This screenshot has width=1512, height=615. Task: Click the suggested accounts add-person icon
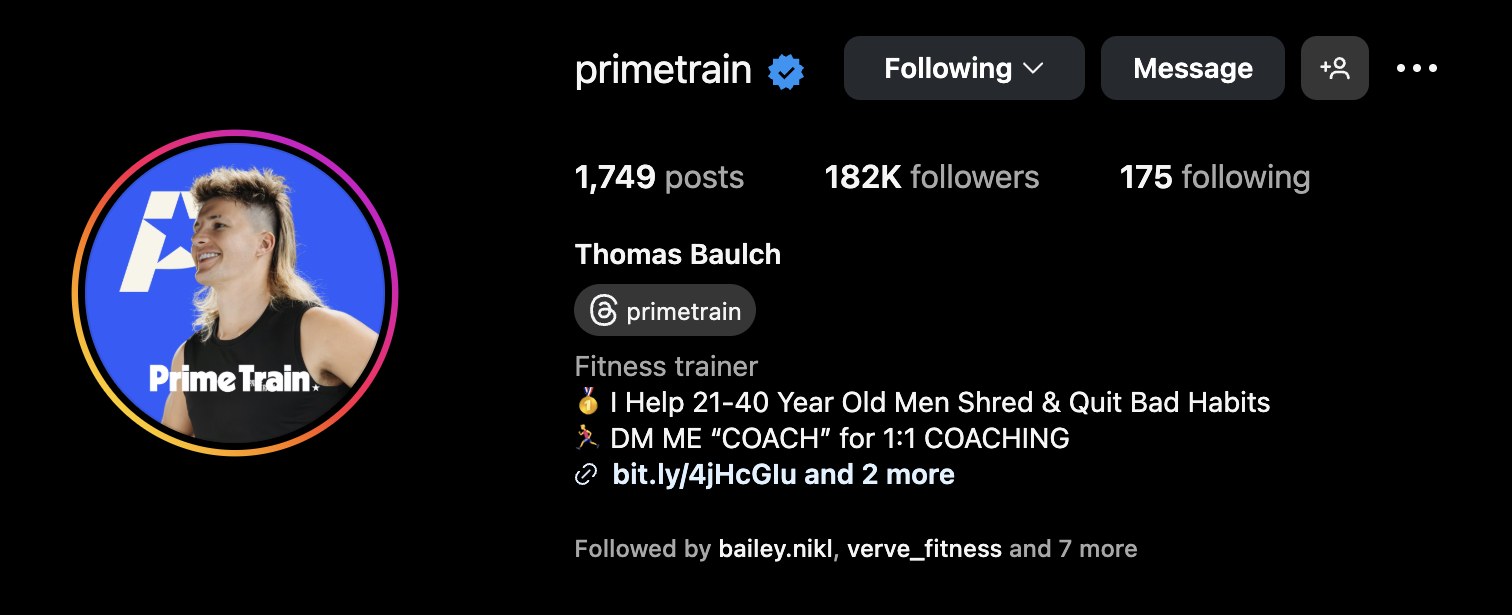[1334, 68]
